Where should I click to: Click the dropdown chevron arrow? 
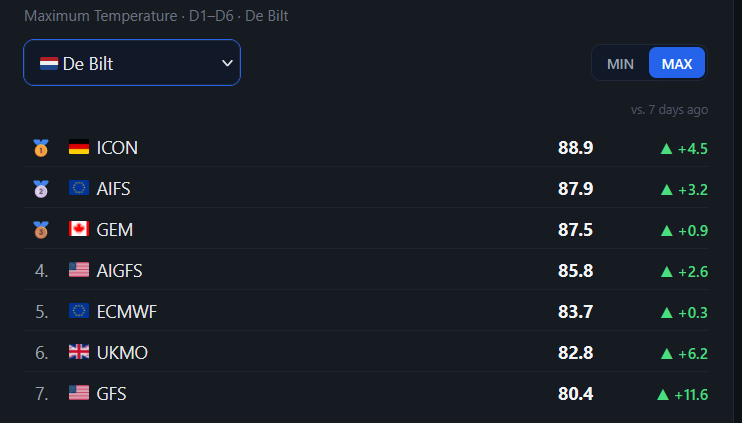click(x=227, y=63)
